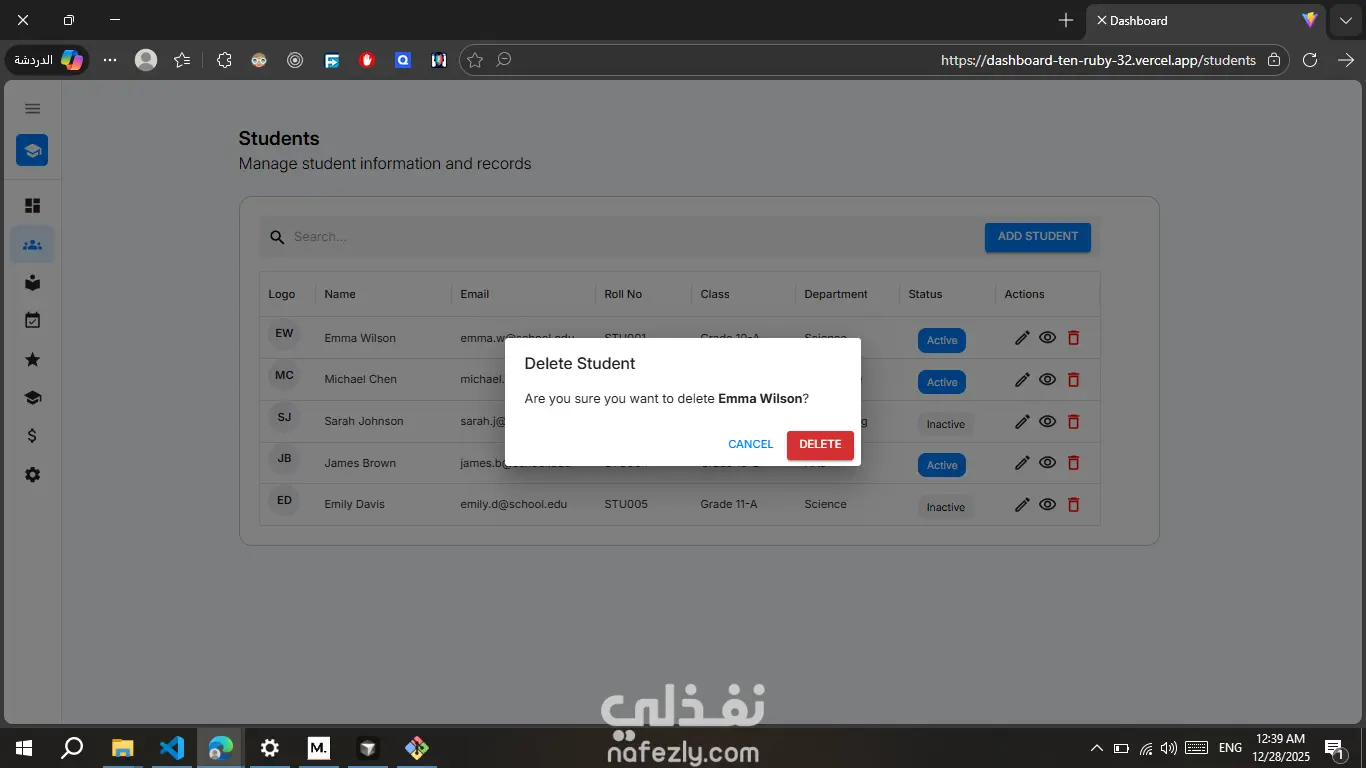This screenshot has height=768, width=1366.
Task: Open the browser extensions puzzle icon
Action: (x=224, y=60)
